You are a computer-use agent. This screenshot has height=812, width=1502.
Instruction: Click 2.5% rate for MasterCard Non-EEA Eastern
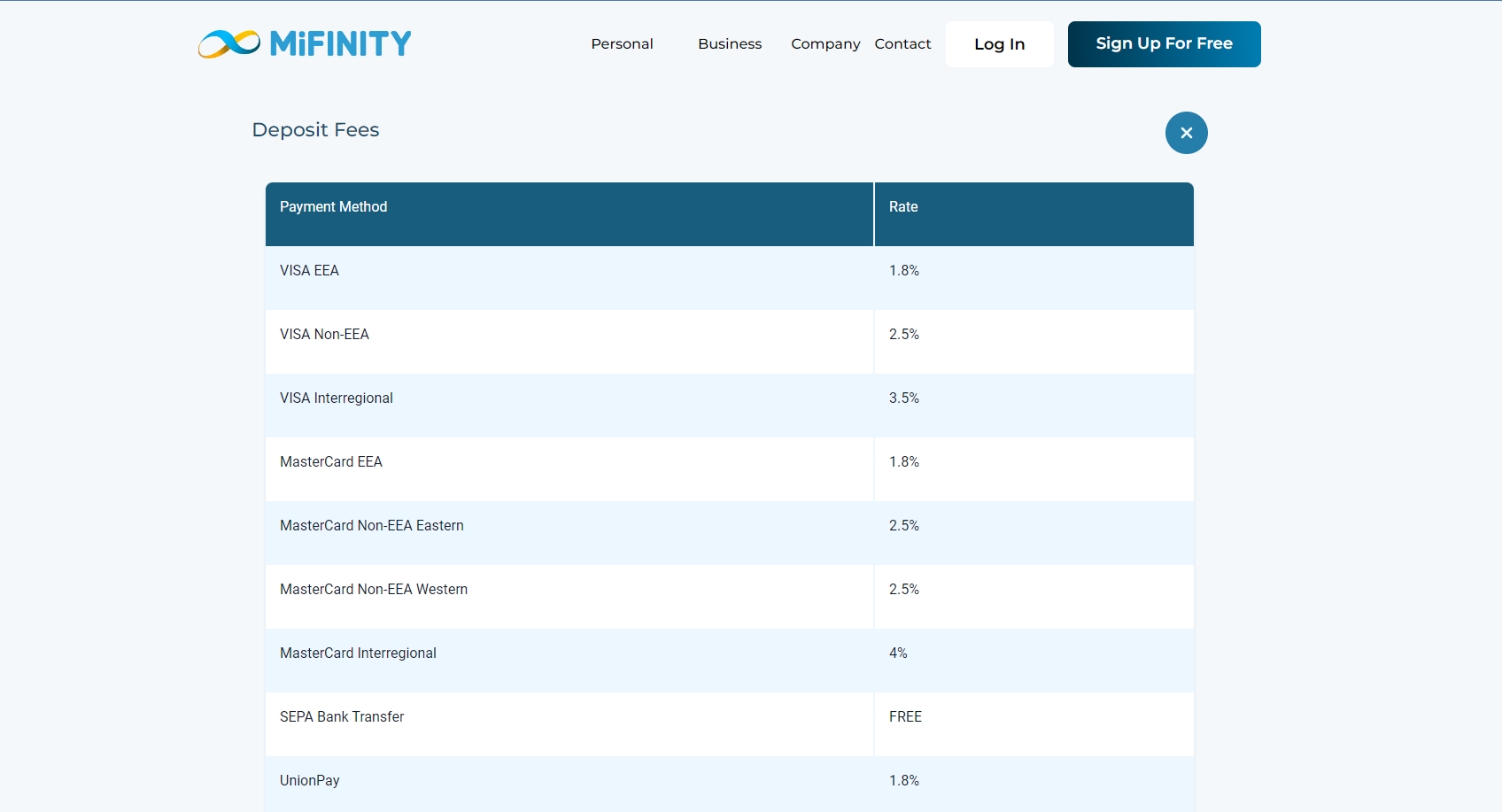[x=904, y=526]
